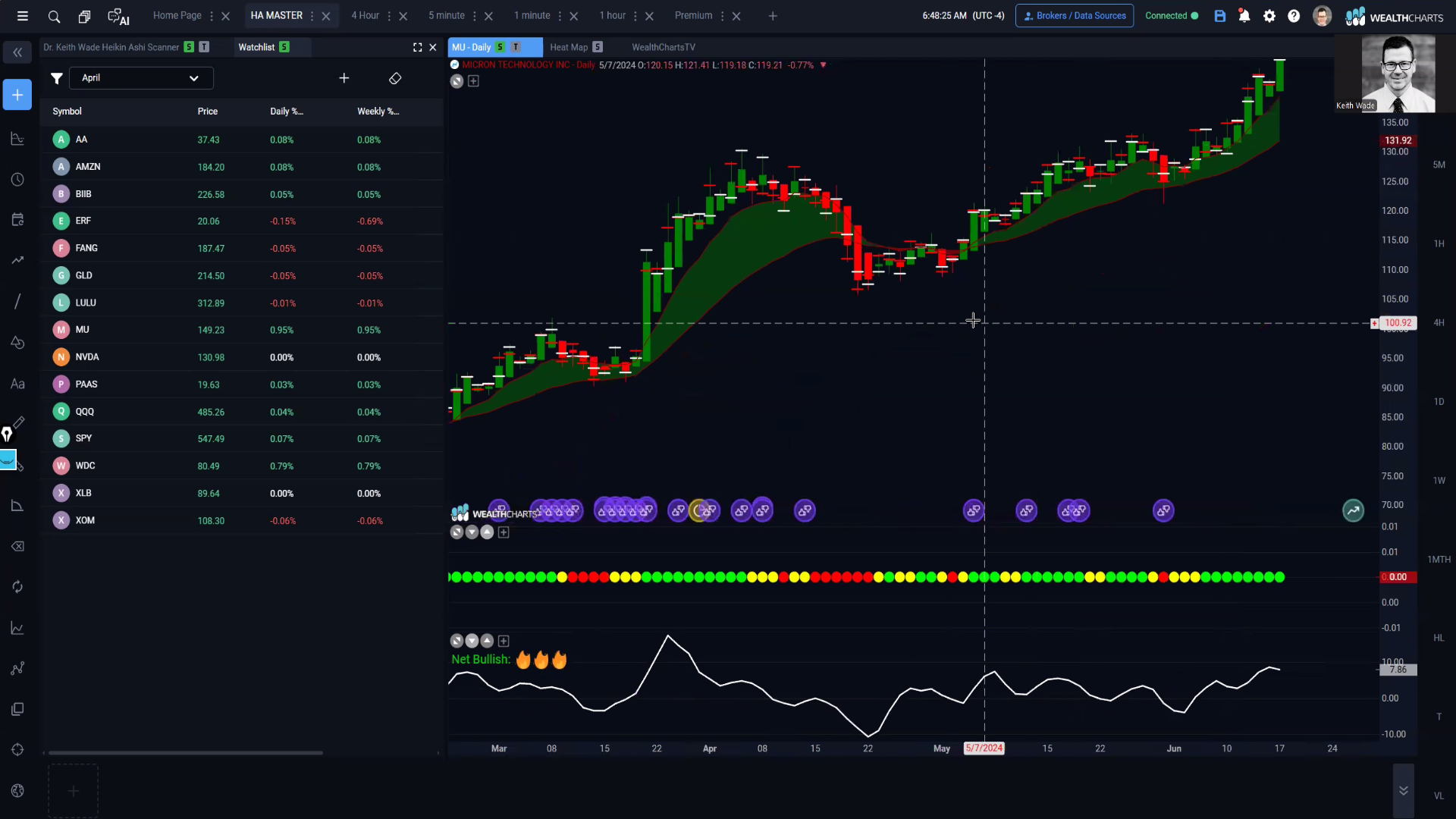Open the AI chat assistant icon
Screen dimensions: 1456x819
click(118, 16)
